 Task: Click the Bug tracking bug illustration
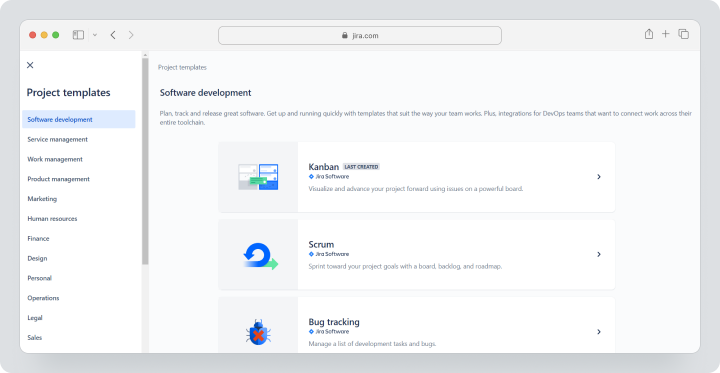click(x=258, y=332)
